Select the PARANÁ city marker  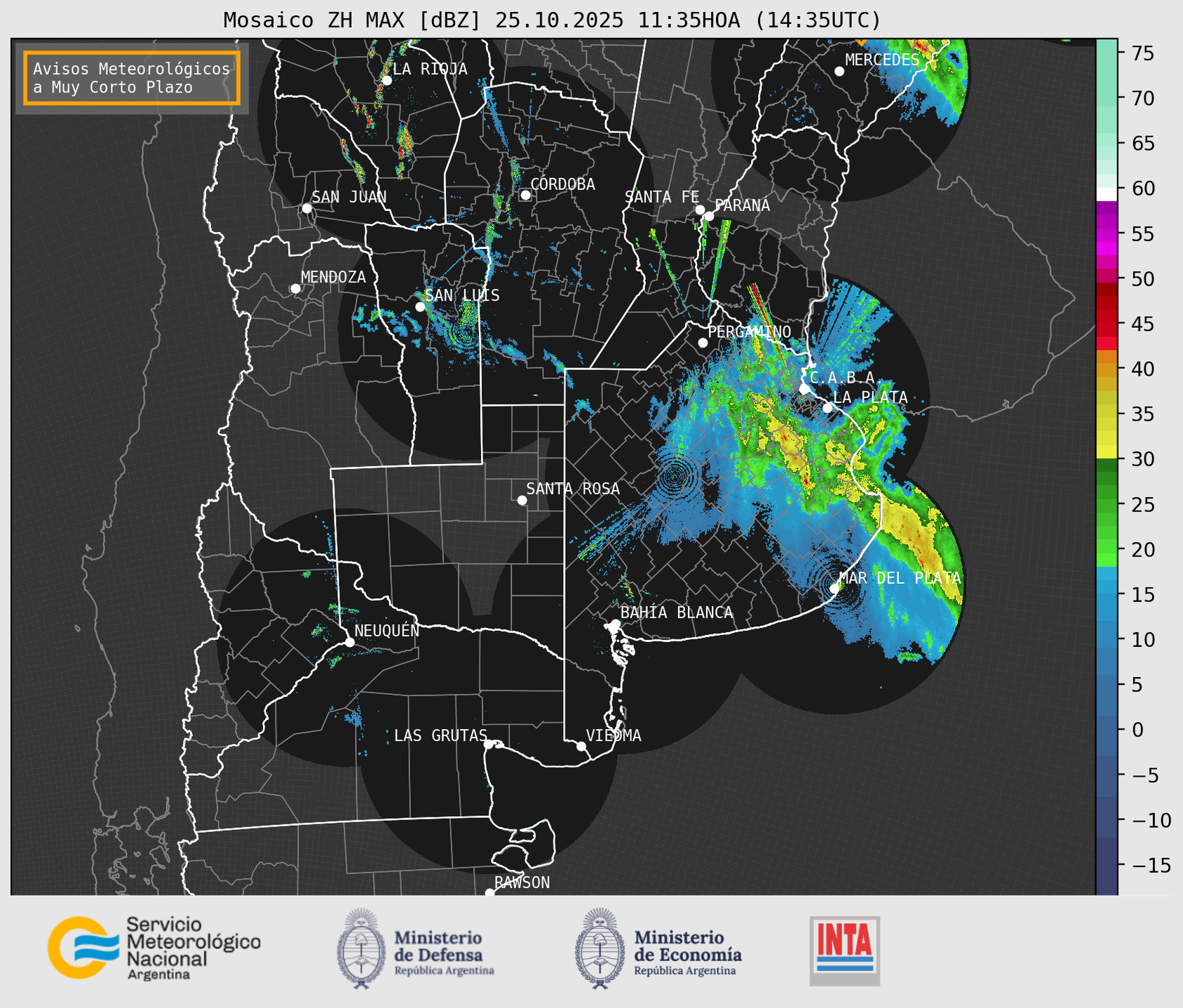pos(709,216)
